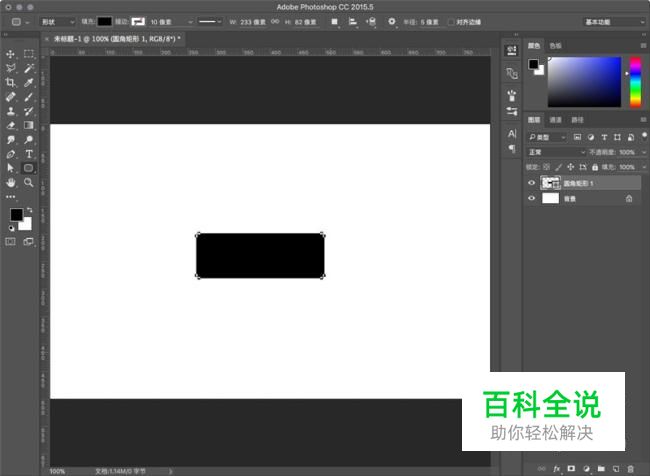The height and width of the screenshot is (476, 650).
Task: Open layer style fx menu
Action: coord(556,469)
